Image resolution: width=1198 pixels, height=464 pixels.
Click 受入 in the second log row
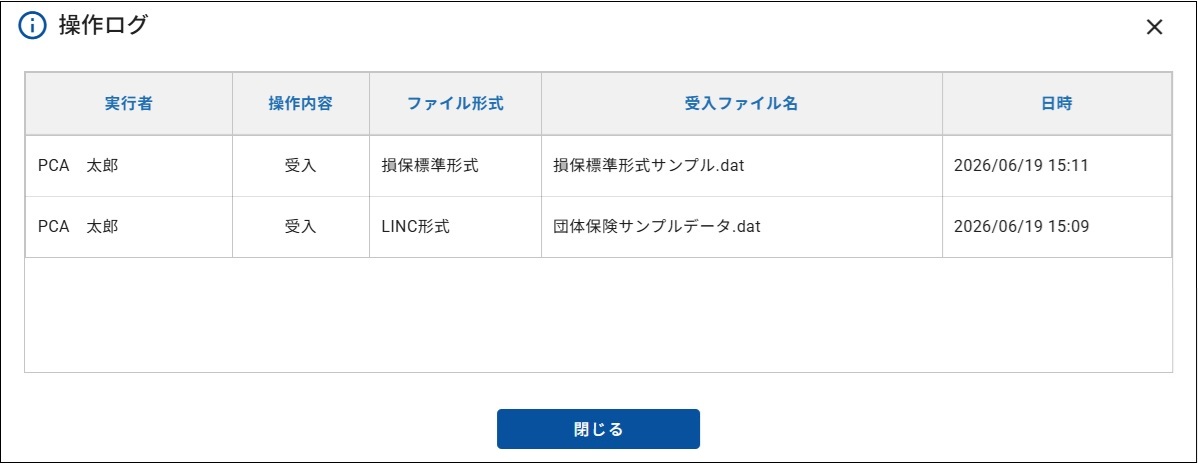click(x=301, y=227)
